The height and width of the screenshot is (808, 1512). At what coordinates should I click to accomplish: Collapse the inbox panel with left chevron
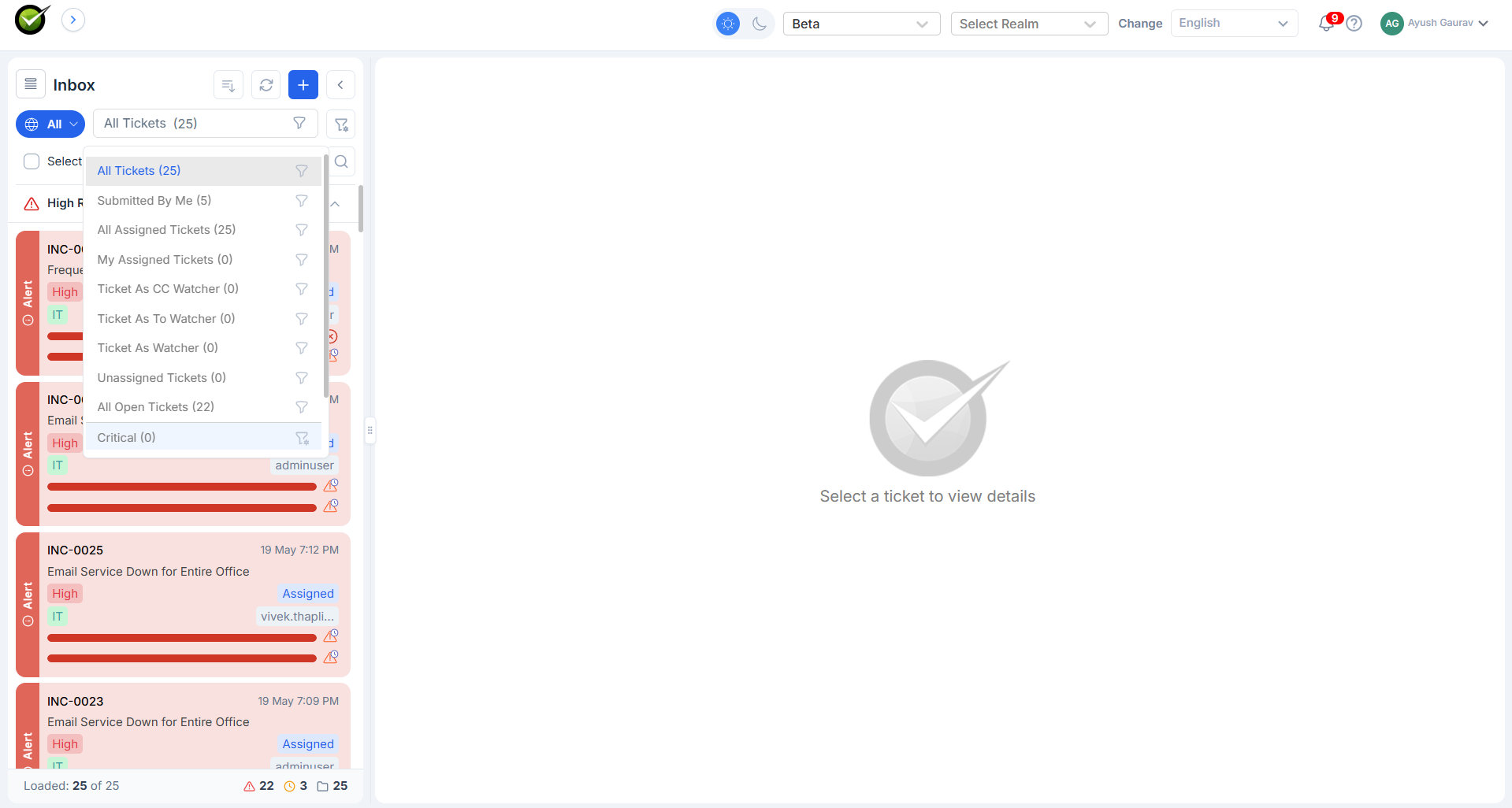tap(340, 85)
